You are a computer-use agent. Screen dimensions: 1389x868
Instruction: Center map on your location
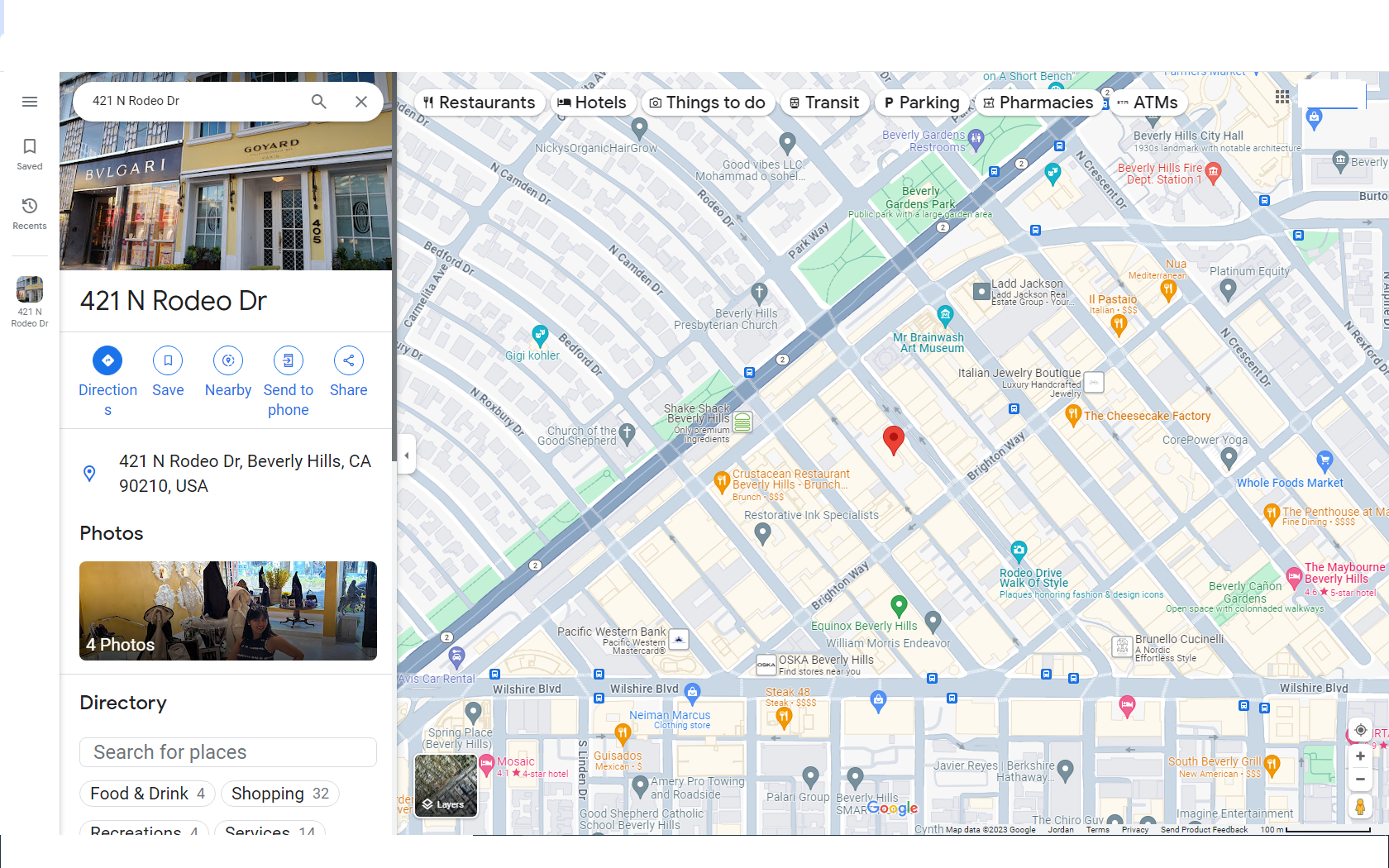click(1360, 731)
